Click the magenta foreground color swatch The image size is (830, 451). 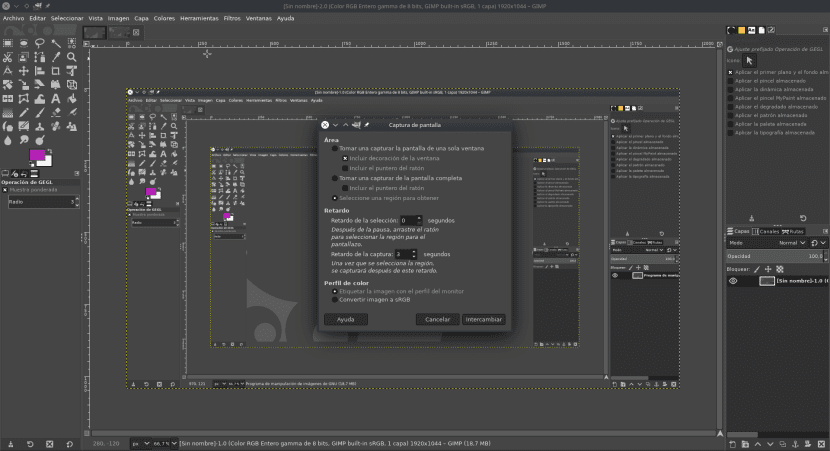click(x=39, y=157)
